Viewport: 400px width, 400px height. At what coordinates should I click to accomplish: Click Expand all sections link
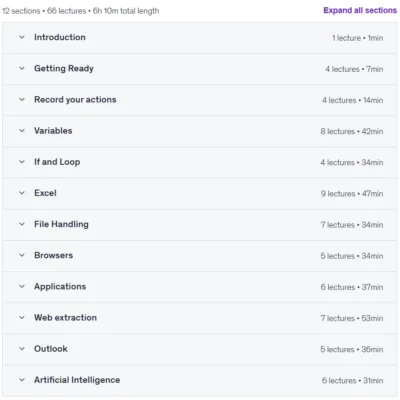360,10
